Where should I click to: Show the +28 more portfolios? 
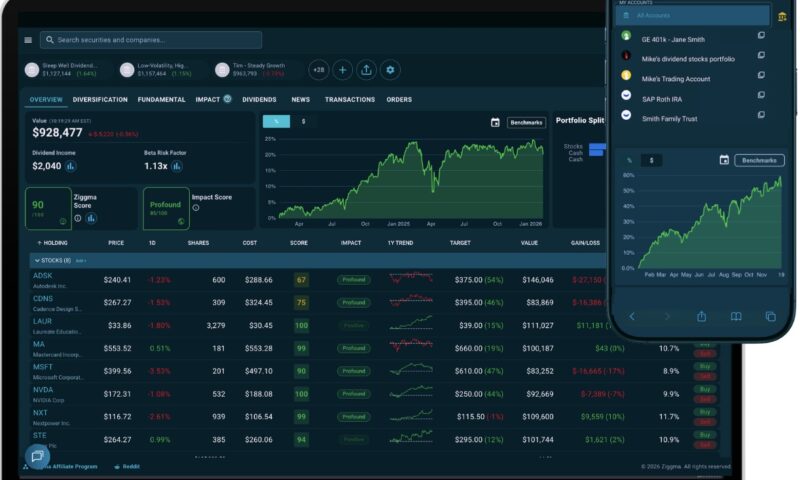[x=319, y=70]
